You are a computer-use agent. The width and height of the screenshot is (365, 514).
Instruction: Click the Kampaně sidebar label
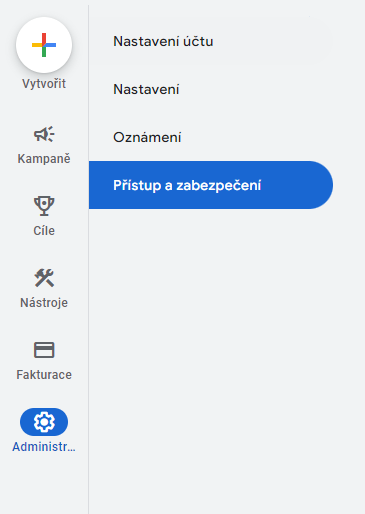click(x=44, y=159)
